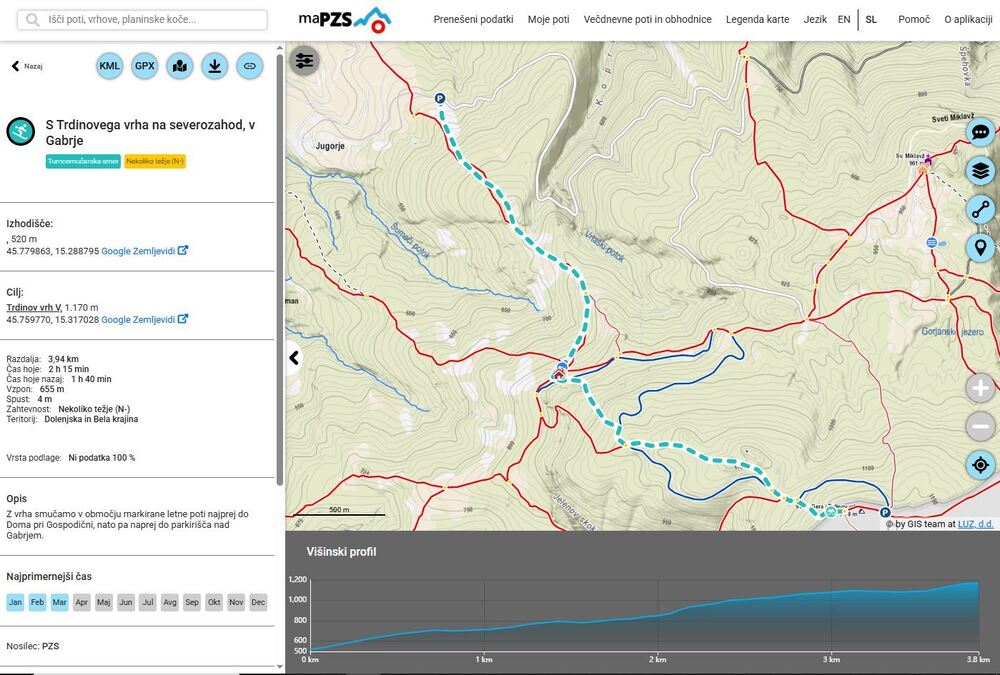This screenshot has width=1000, height=675.
Task: Collapse the left side panel arrow
Action: point(294,358)
